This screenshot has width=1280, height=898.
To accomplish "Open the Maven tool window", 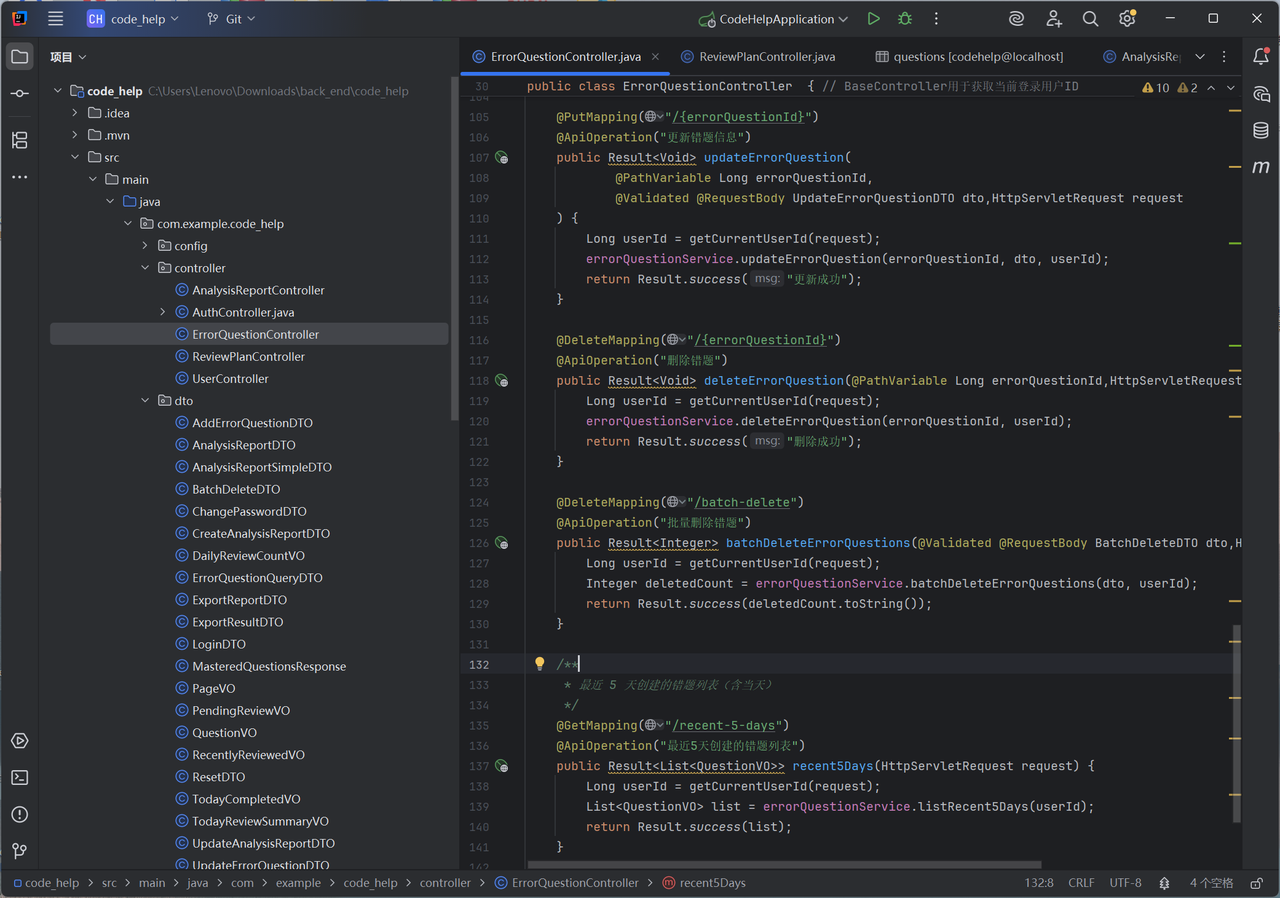I will point(1261,167).
